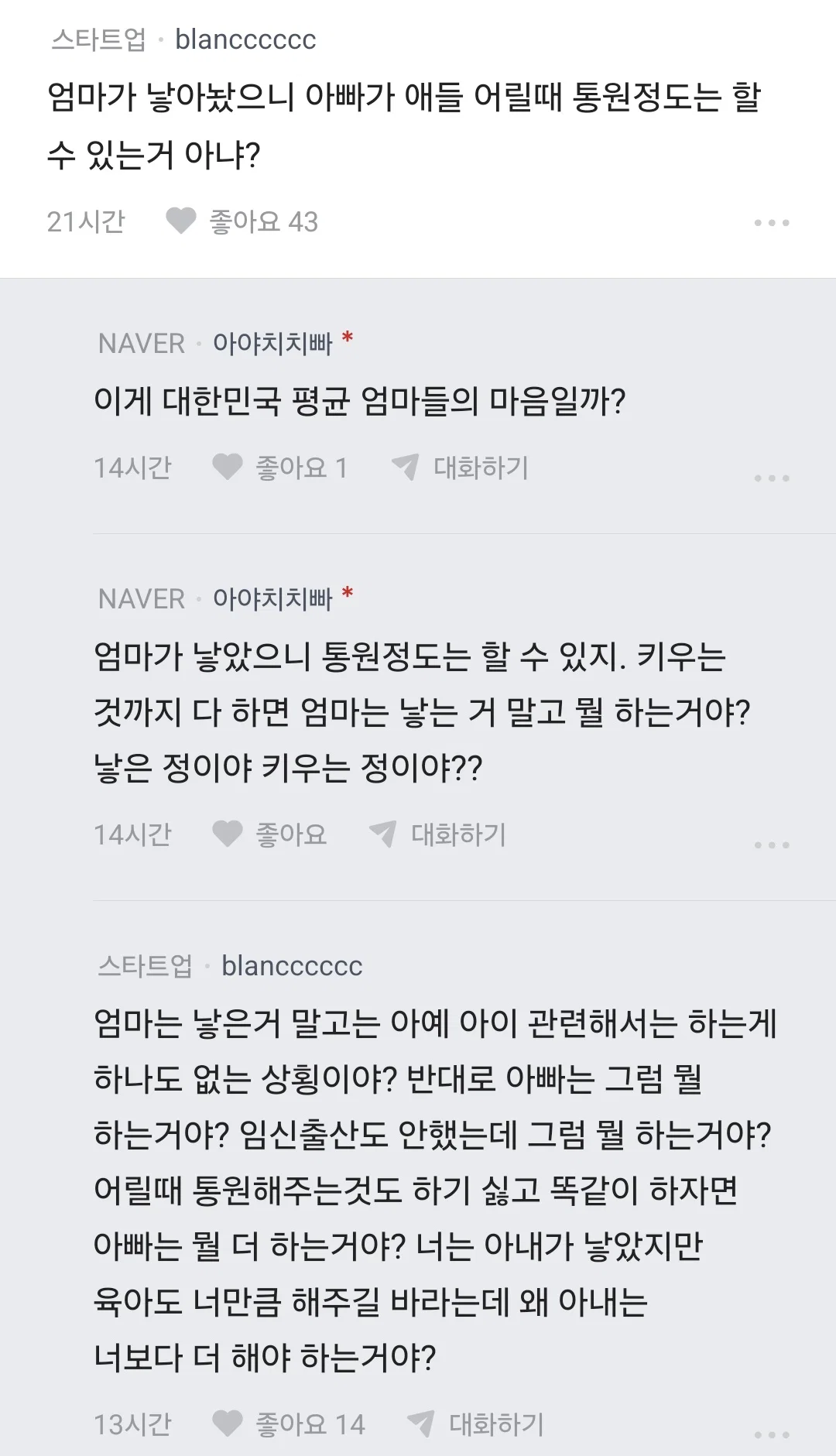This screenshot has width=836, height=1456.
Task: Open more options for the second 아야치치빠 comment
Action: pyautogui.click(x=772, y=845)
